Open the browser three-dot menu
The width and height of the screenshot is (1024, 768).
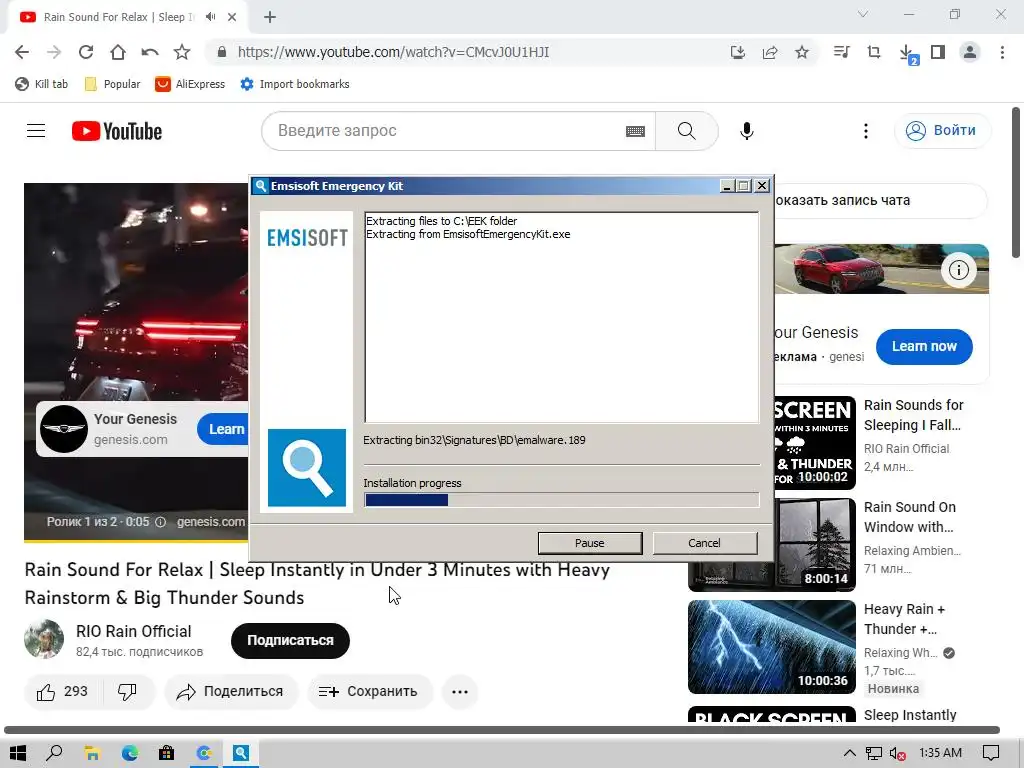tap(1002, 52)
